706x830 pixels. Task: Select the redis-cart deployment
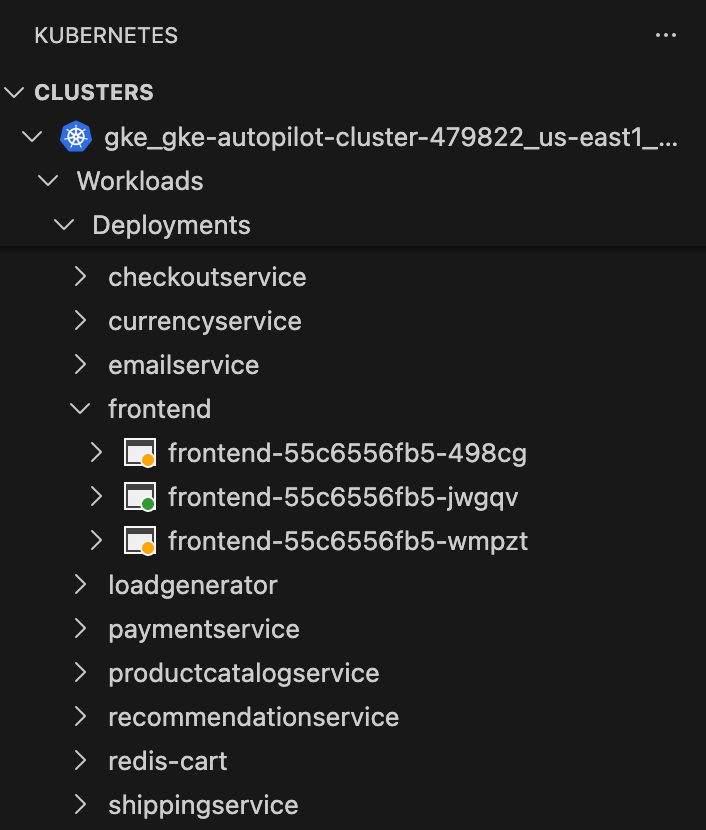(167, 761)
